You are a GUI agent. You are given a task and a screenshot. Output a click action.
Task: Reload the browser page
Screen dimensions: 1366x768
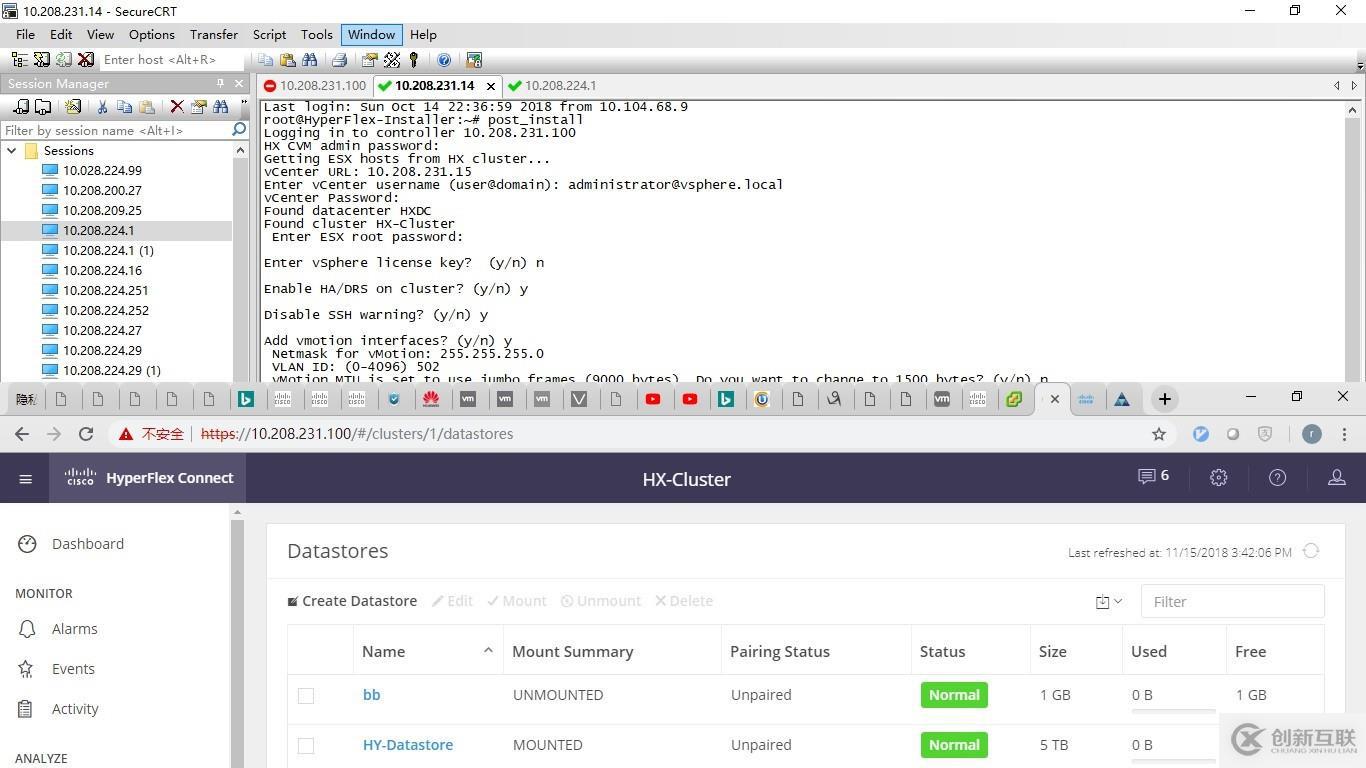86,434
